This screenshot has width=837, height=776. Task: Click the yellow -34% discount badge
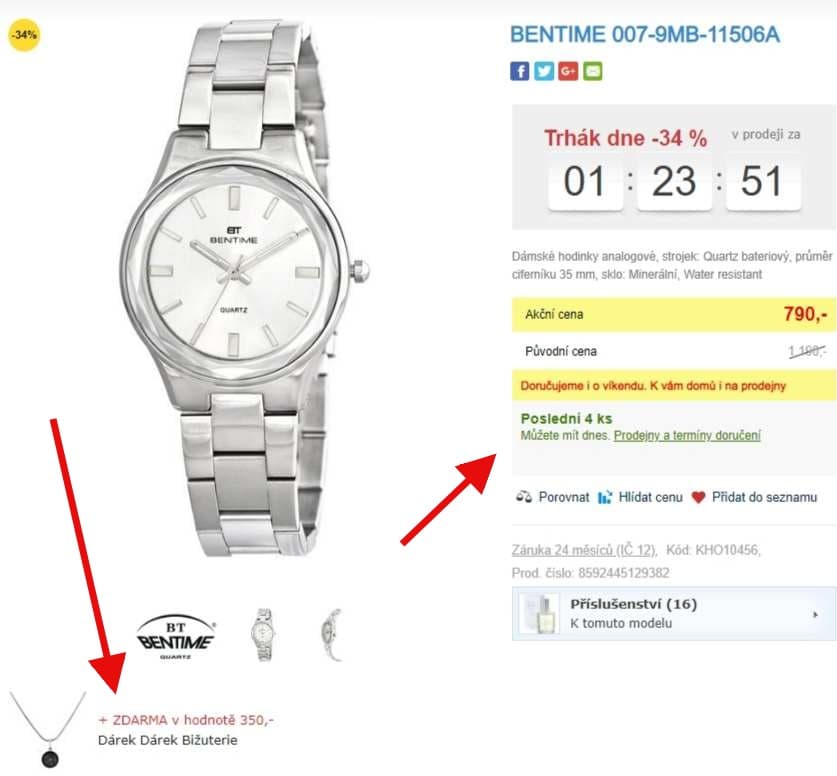[24, 35]
